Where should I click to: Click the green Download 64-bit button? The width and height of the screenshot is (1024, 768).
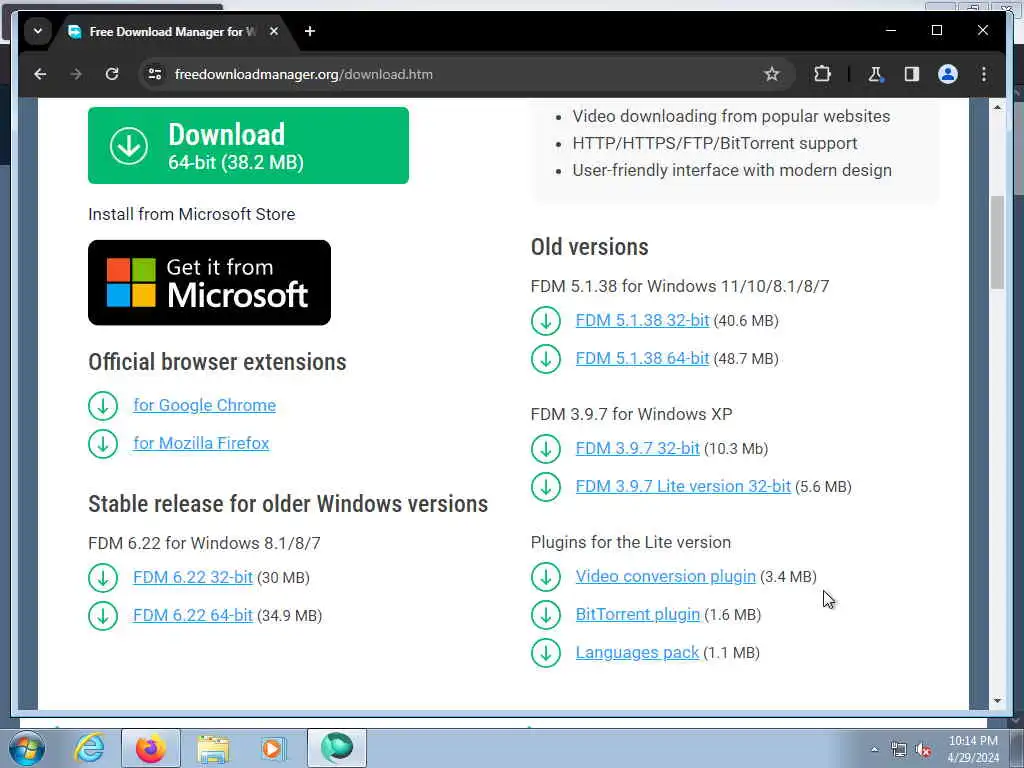point(248,145)
